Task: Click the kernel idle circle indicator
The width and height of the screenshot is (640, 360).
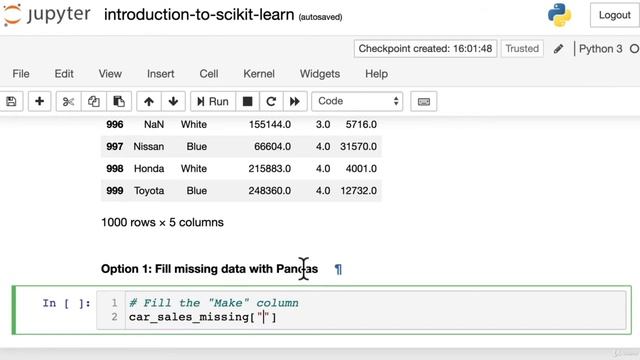Action: [x=634, y=49]
